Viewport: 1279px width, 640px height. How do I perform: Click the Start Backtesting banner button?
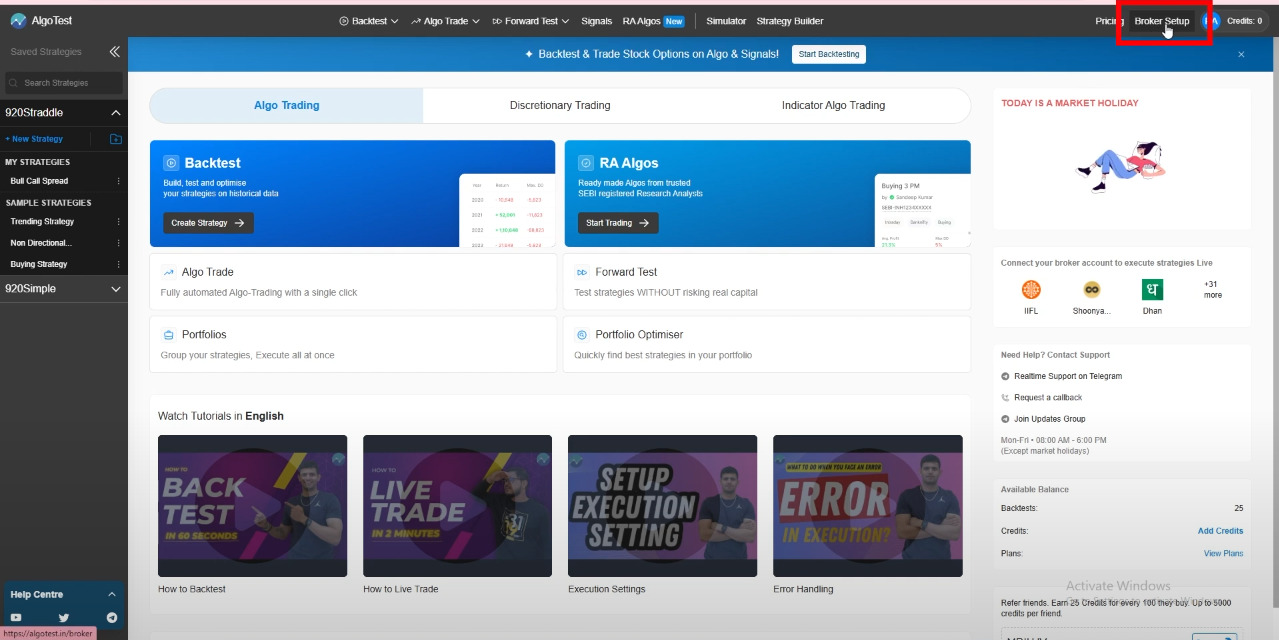(x=829, y=54)
